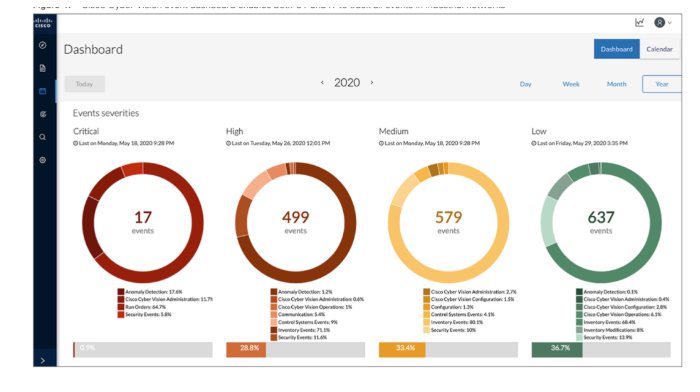Open the Reports document icon in sidebar
The width and height of the screenshot is (700, 392).
pyautogui.click(x=43, y=68)
